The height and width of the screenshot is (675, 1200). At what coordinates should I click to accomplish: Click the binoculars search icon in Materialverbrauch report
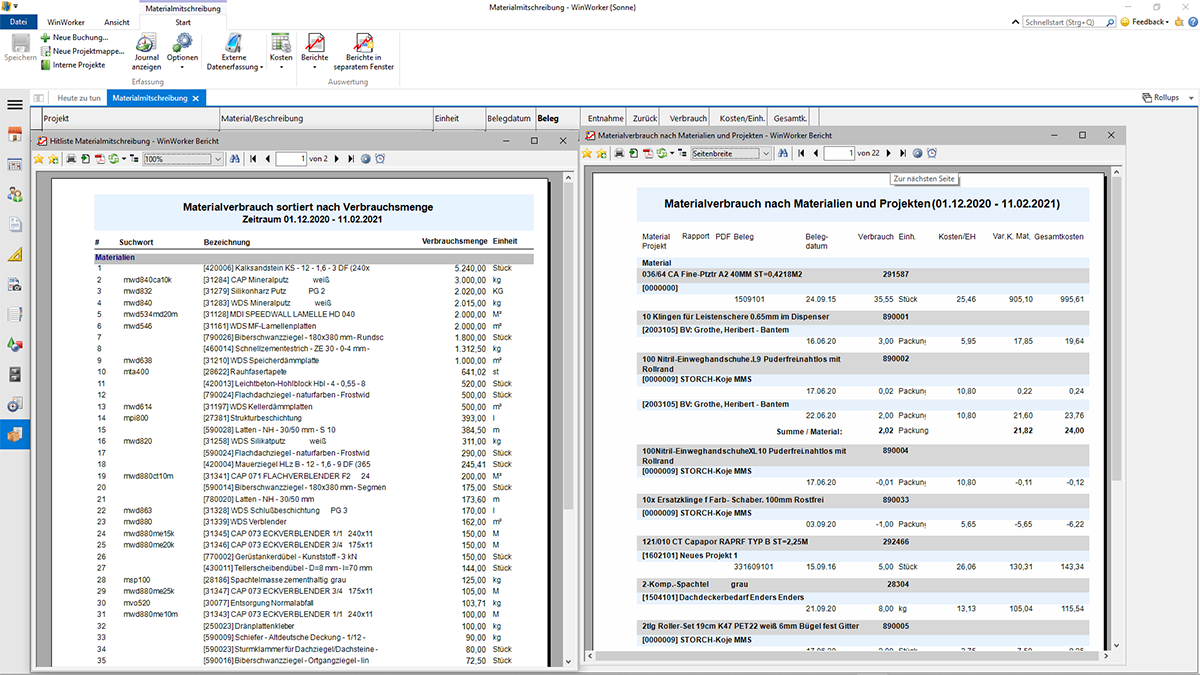[x=784, y=153]
